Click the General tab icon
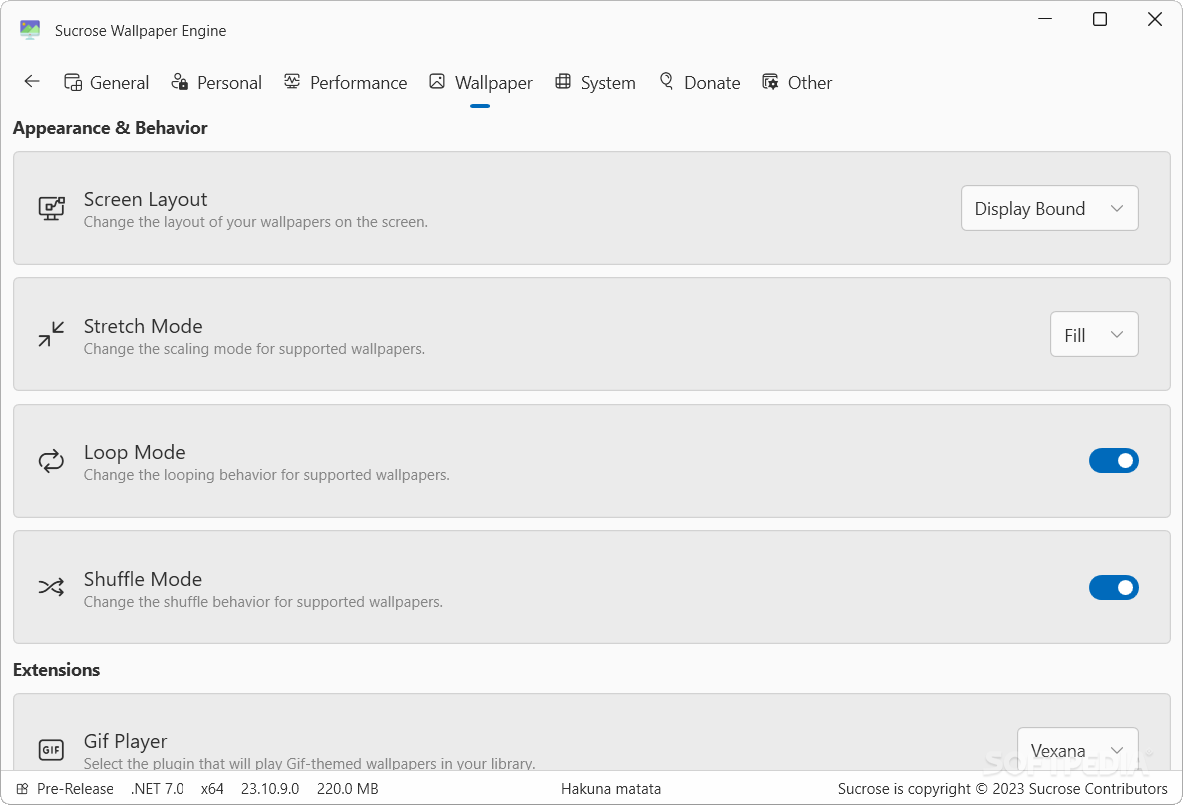Image resolution: width=1183 pixels, height=805 pixels. (x=73, y=82)
